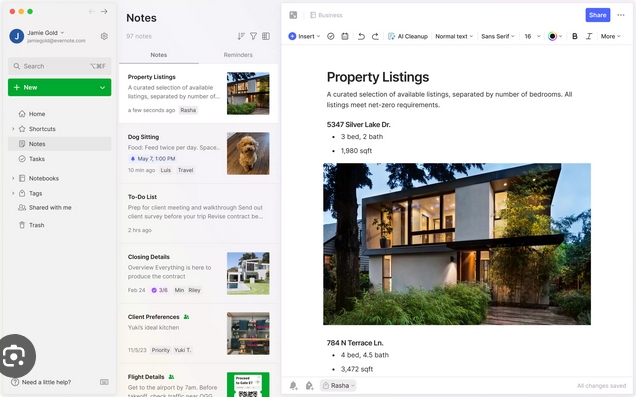Viewport: 636px width, 397px height.
Task: Open the note list sort options
Action: coord(241,36)
